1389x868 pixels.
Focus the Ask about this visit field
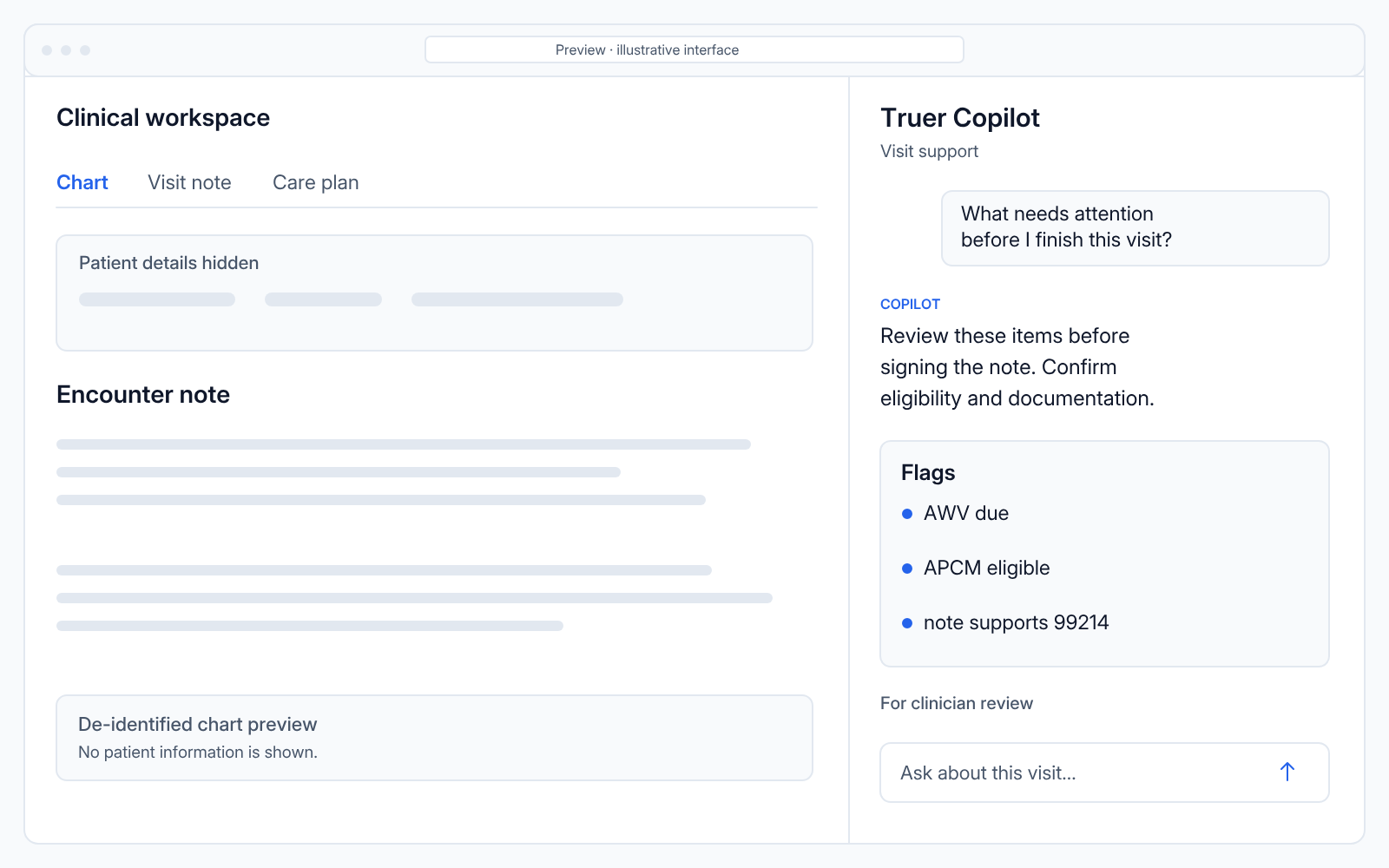[x=1104, y=773]
